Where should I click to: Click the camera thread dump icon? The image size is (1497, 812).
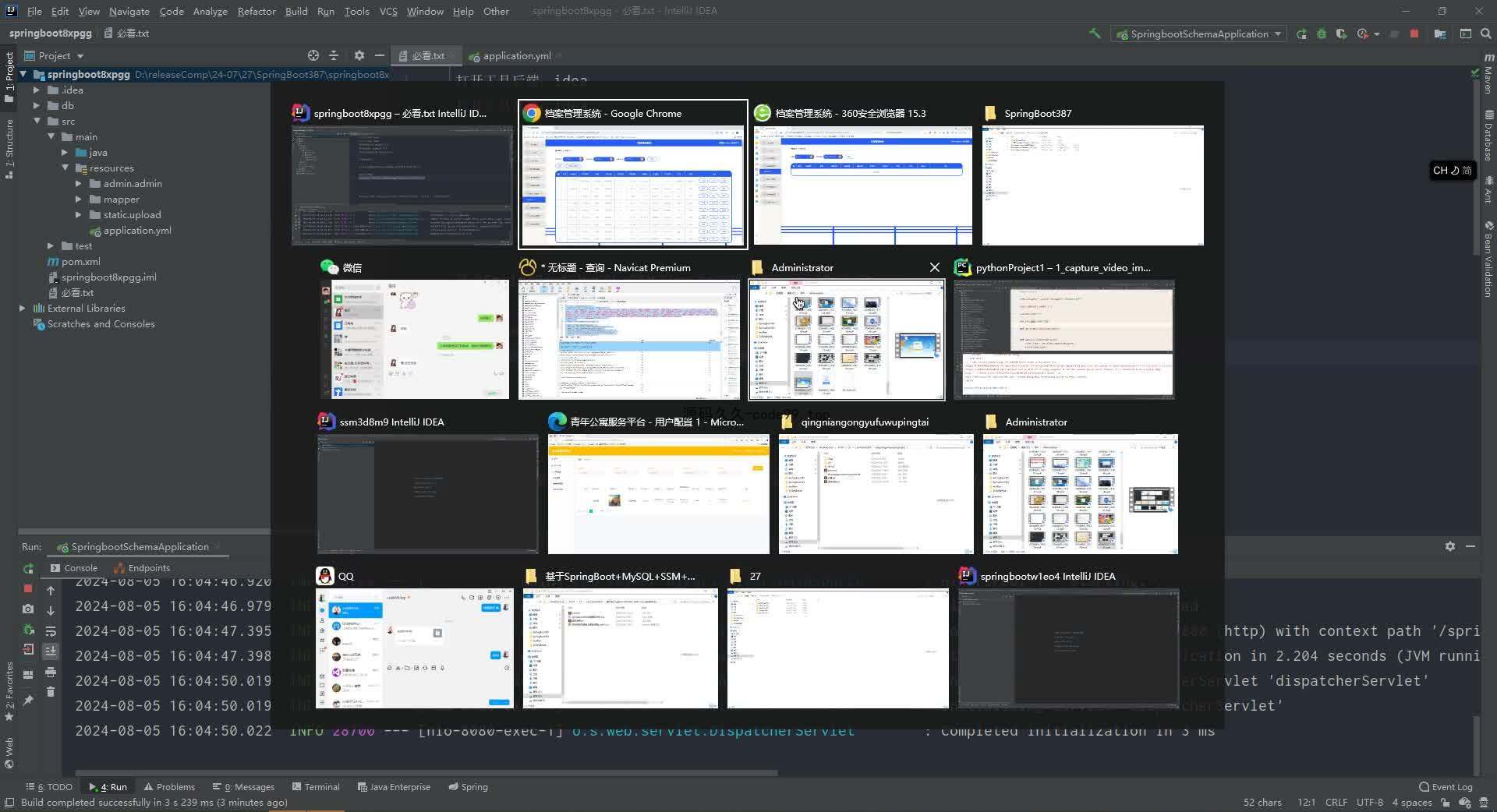[28, 609]
